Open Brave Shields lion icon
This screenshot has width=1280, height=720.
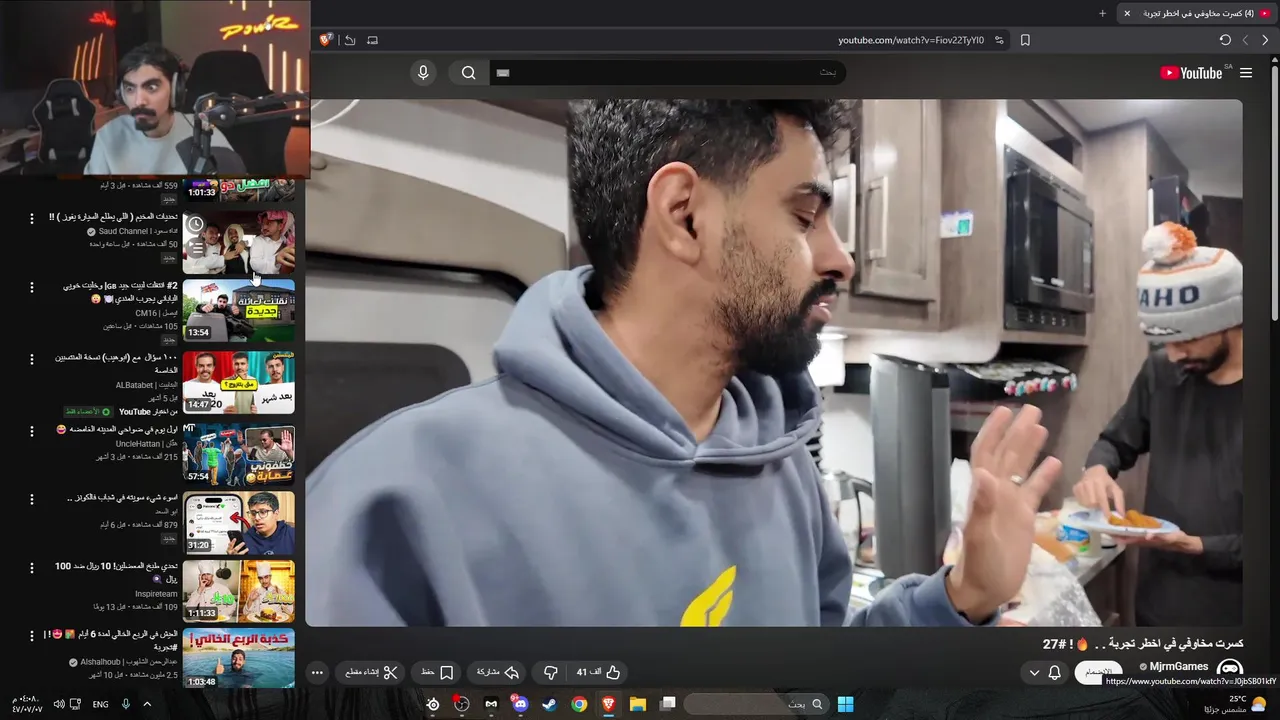click(325, 40)
